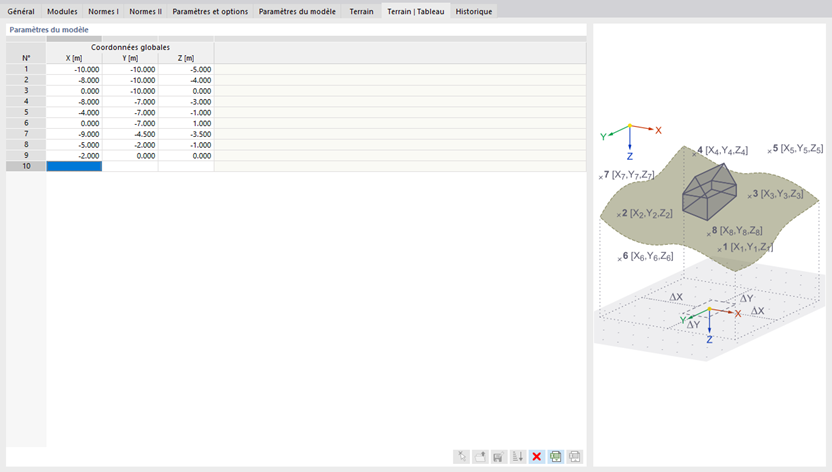Click Y value 0.000 in row 9
The height and width of the screenshot is (472, 832).
130,156
